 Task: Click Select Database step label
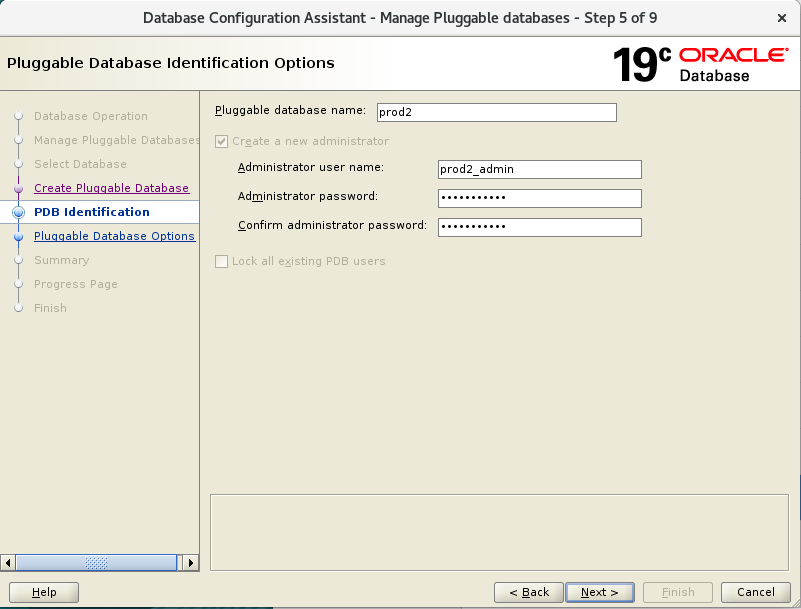(x=80, y=164)
